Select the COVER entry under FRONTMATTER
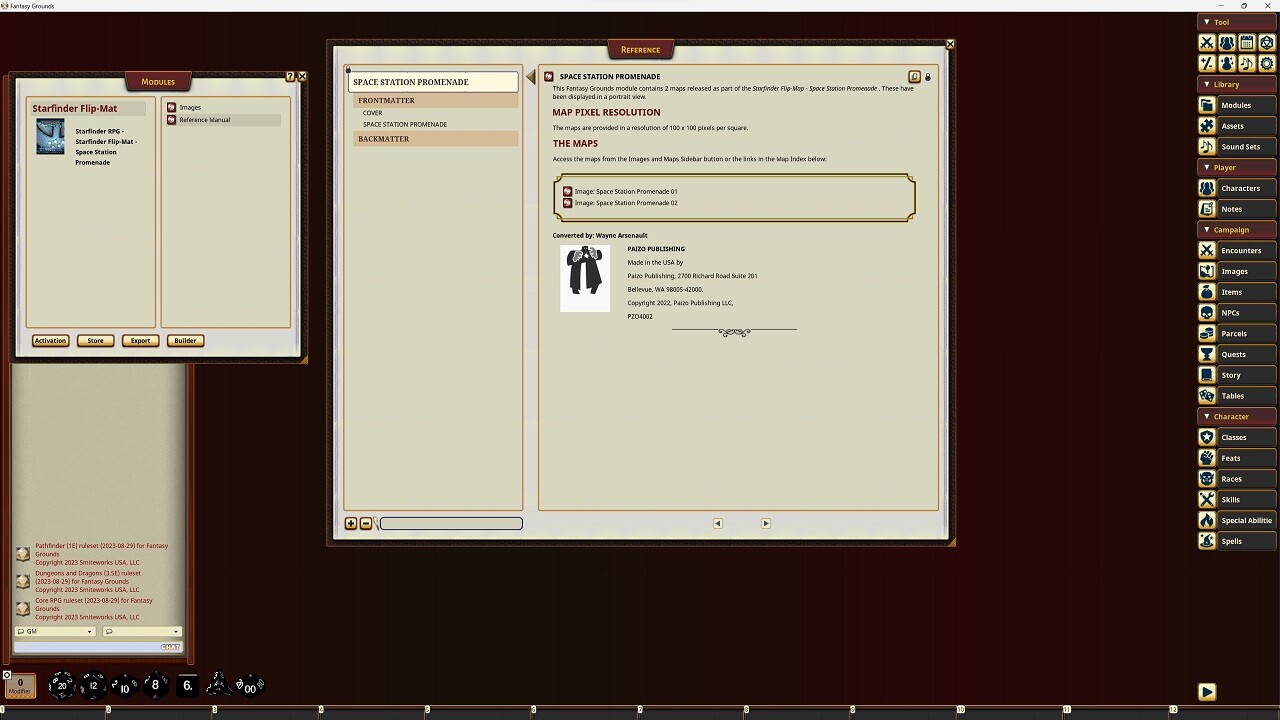 pos(372,112)
